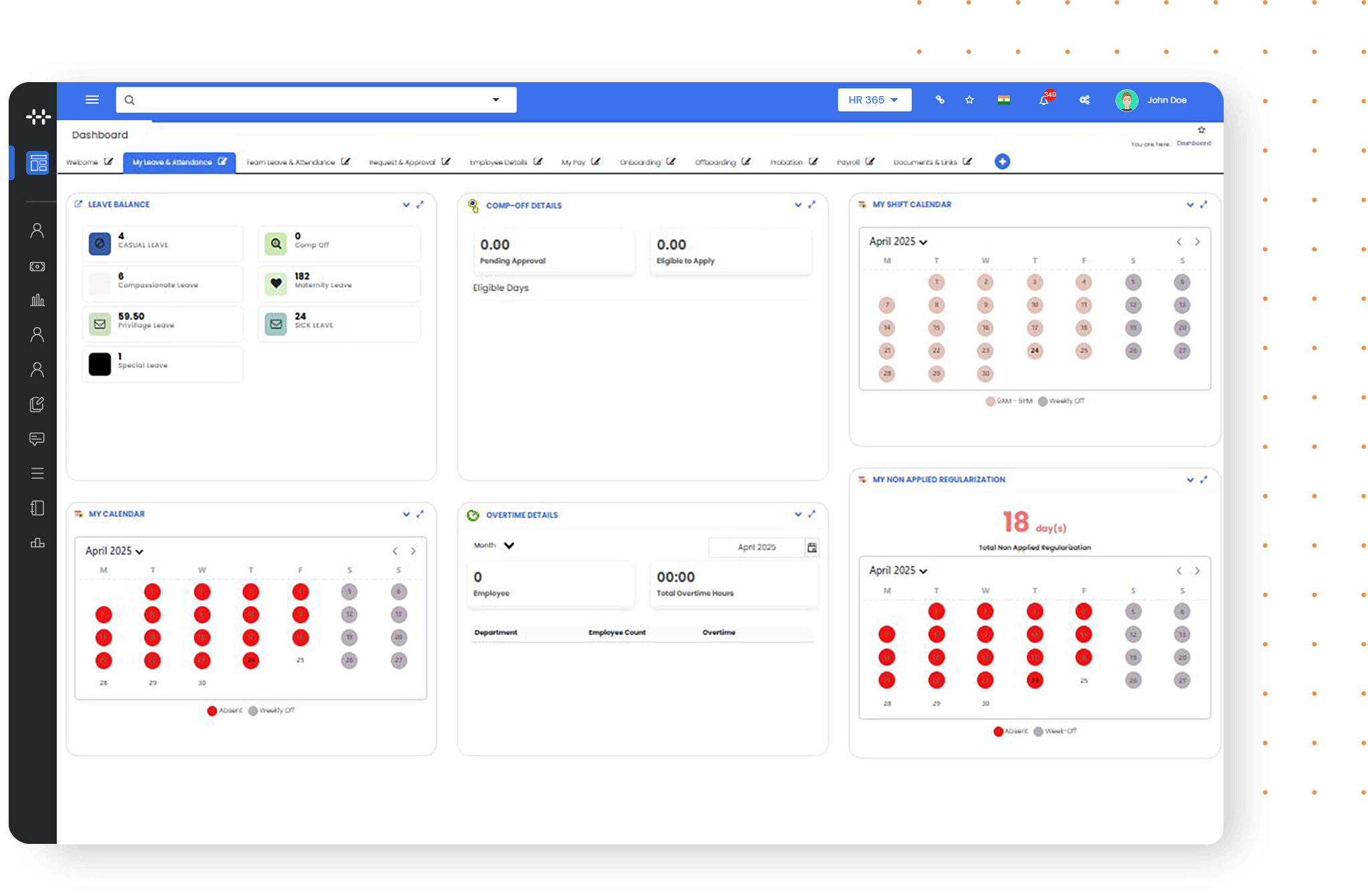Click the April 2025 overtime date field
The height and width of the screenshot is (896, 1368).
(757, 547)
